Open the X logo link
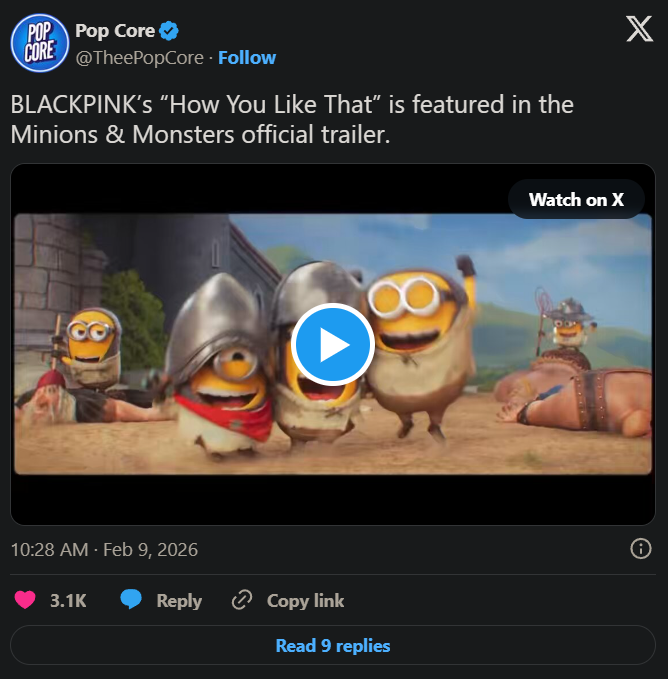Screen dimensions: 668x679 coord(639,30)
